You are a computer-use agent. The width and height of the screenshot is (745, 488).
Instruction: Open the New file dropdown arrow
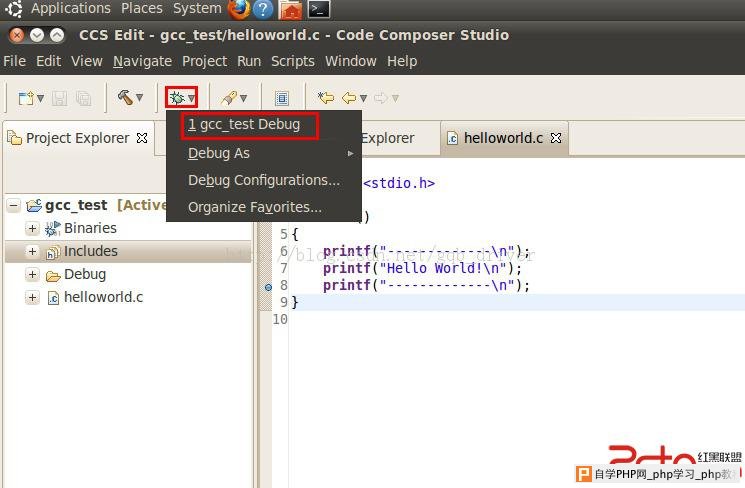[x=40, y=98]
